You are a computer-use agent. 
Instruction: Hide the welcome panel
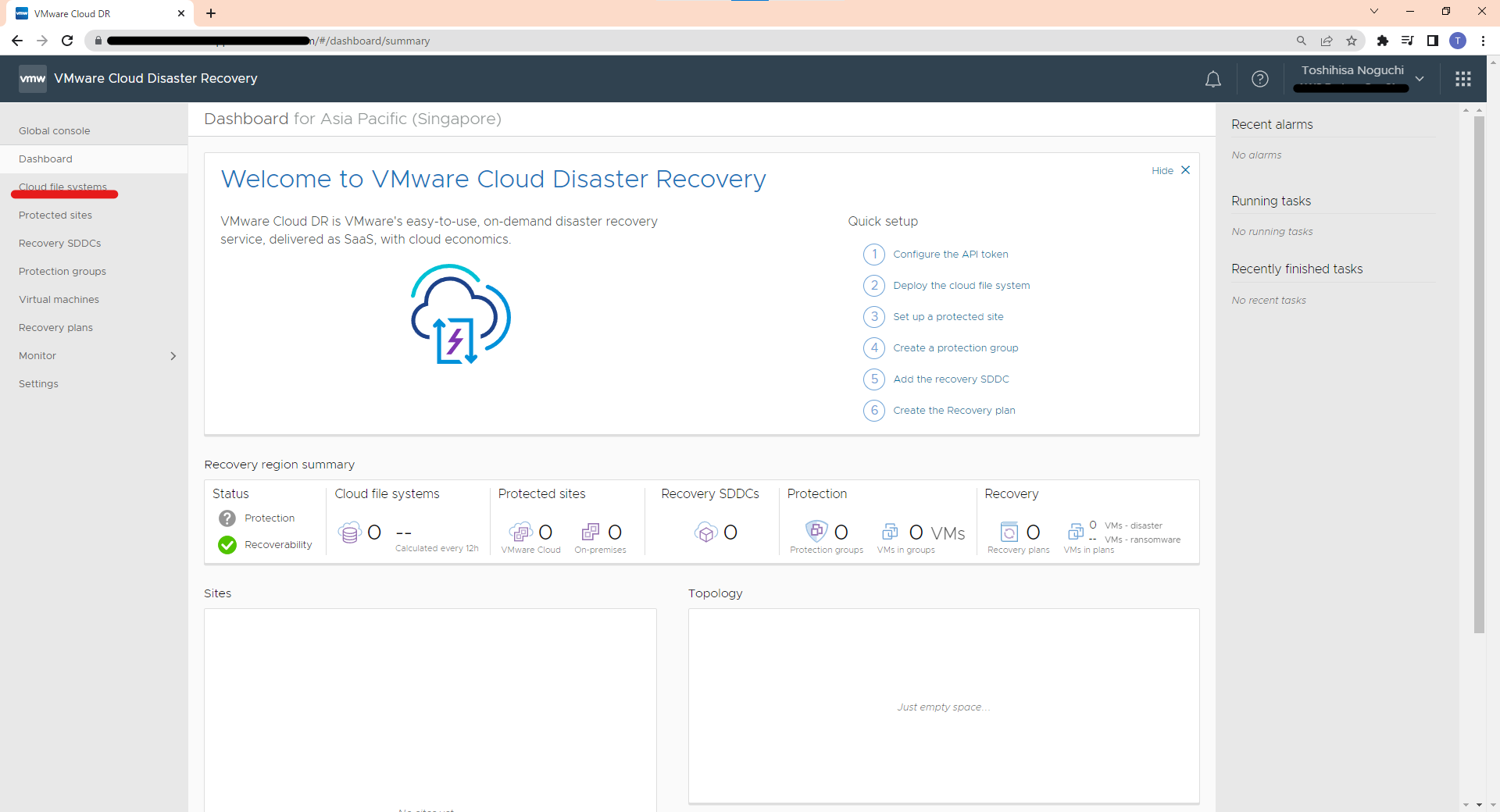click(1162, 171)
